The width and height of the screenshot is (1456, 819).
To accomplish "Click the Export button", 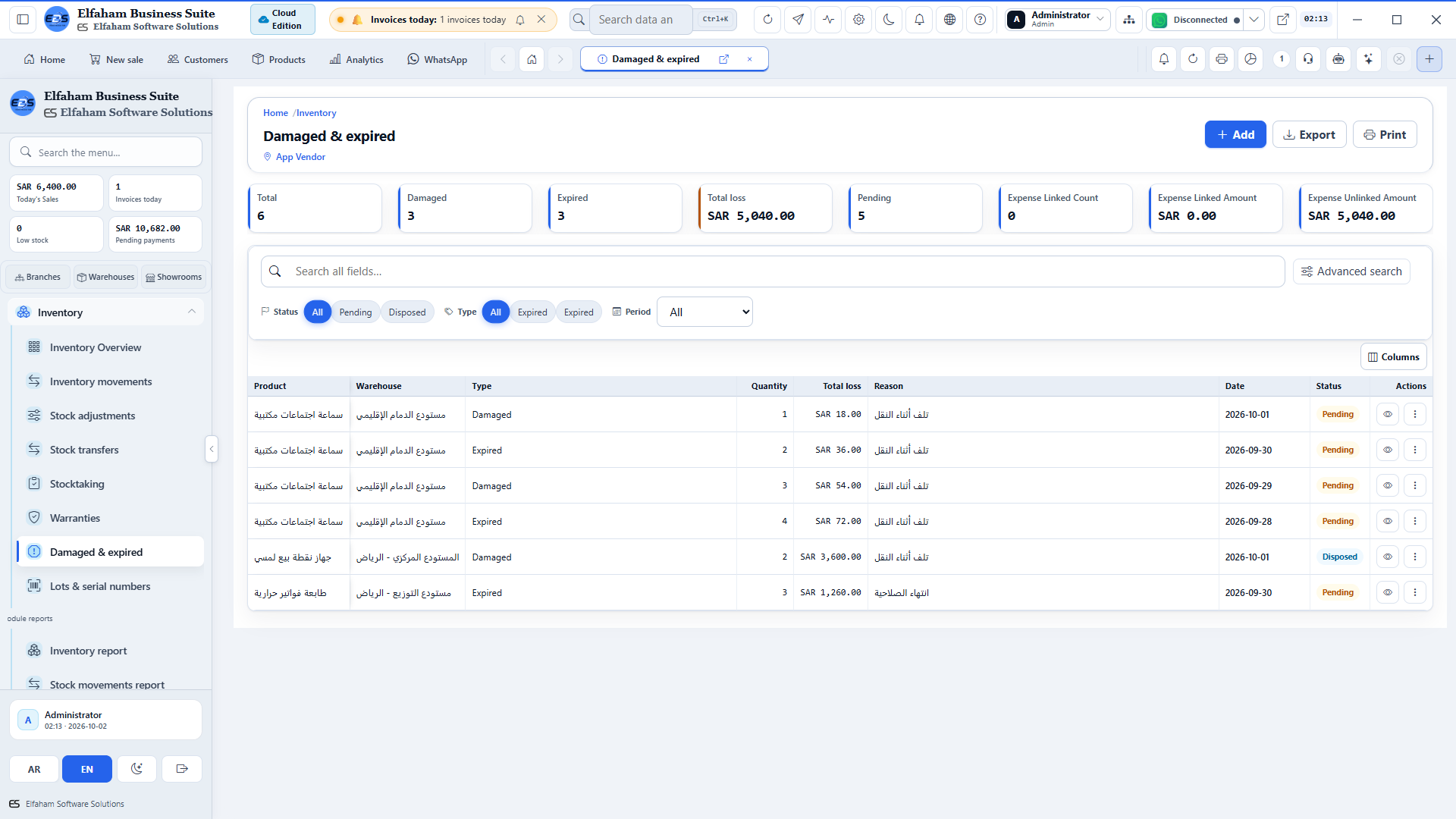I will point(1310,135).
